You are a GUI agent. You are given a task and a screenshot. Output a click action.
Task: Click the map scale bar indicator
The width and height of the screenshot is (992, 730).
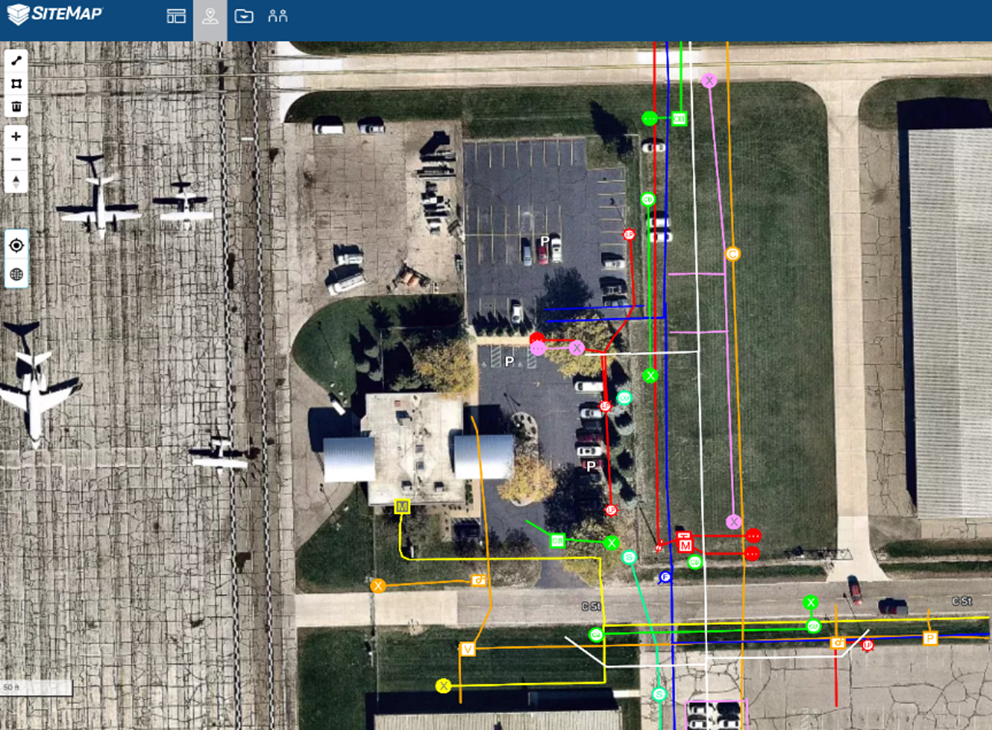click(38, 686)
